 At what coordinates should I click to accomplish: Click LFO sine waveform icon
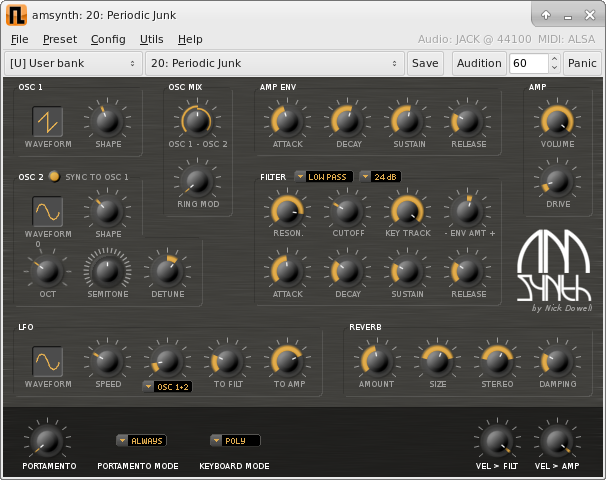click(48, 361)
